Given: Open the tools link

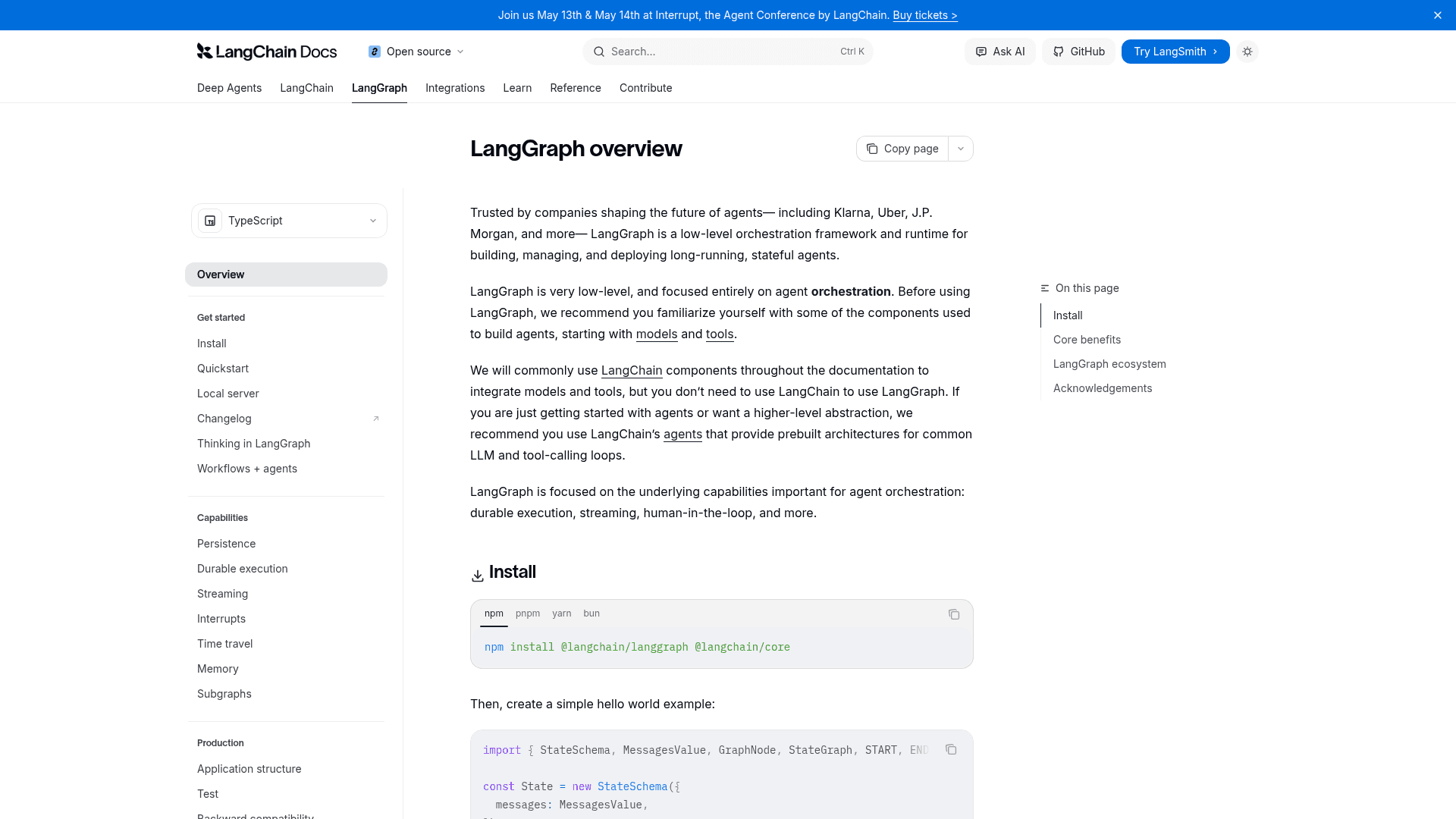Looking at the screenshot, I should pos(720,334).
